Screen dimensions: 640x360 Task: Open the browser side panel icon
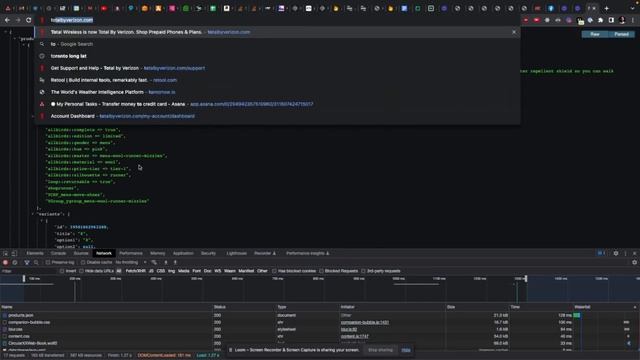[611, 20]
